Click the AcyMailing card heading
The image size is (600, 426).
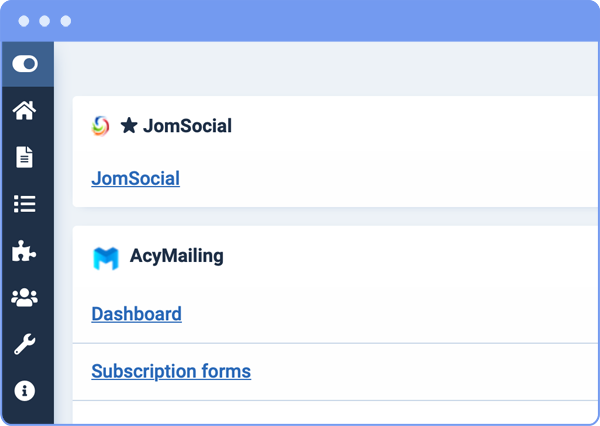coord(176,256)
